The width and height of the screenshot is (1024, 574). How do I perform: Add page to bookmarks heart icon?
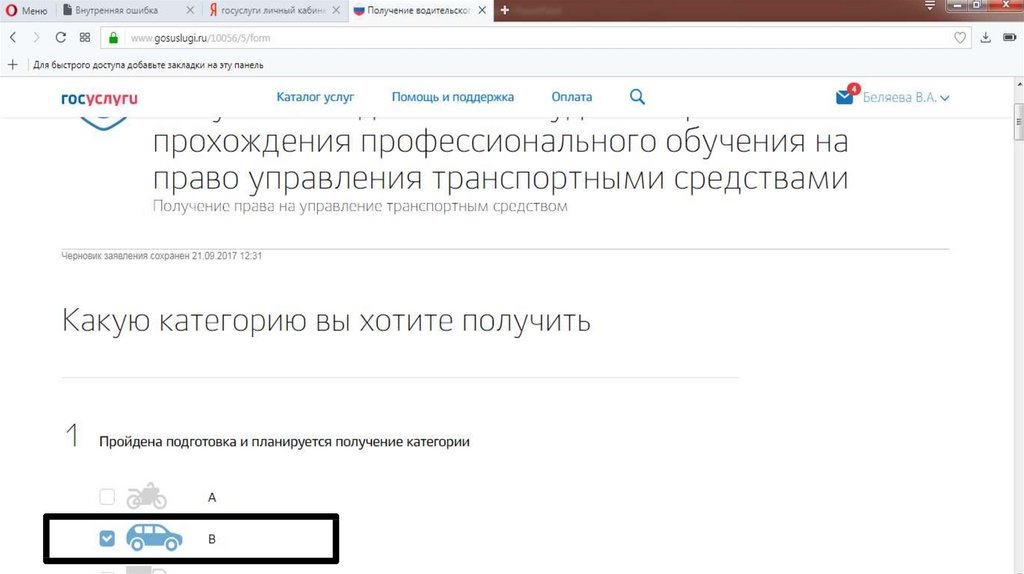[x=960, y=38]
